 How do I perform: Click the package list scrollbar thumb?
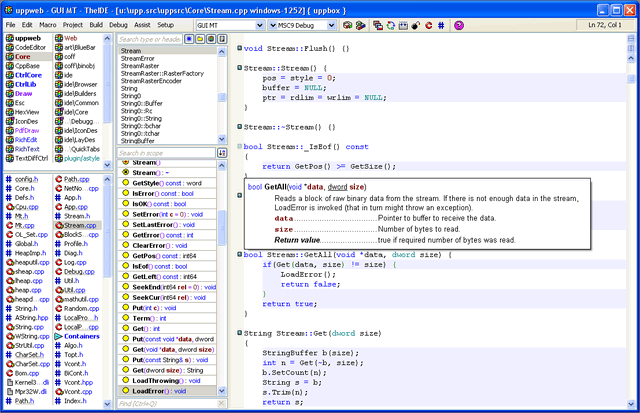click(107, 84)
